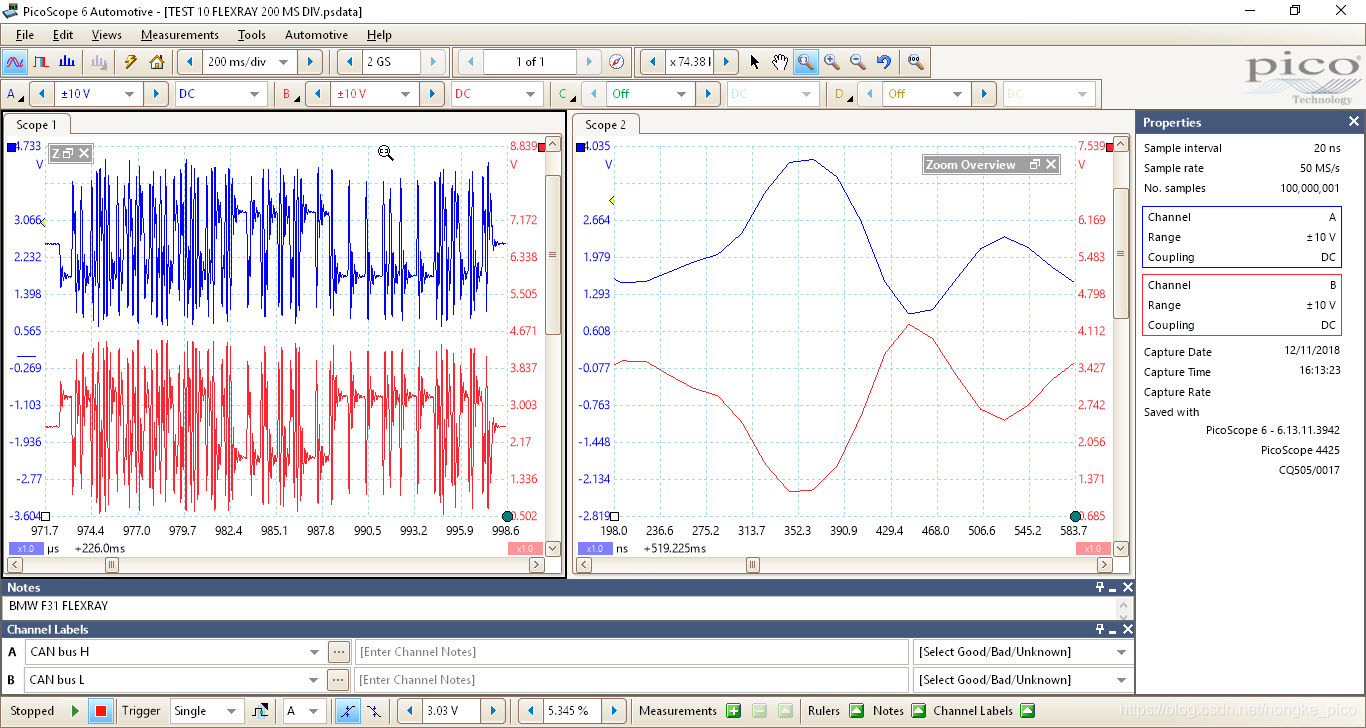The image size is (1366, 728).
Task: Select Marquee Zoom tool
Action: [x=805, y=62]
